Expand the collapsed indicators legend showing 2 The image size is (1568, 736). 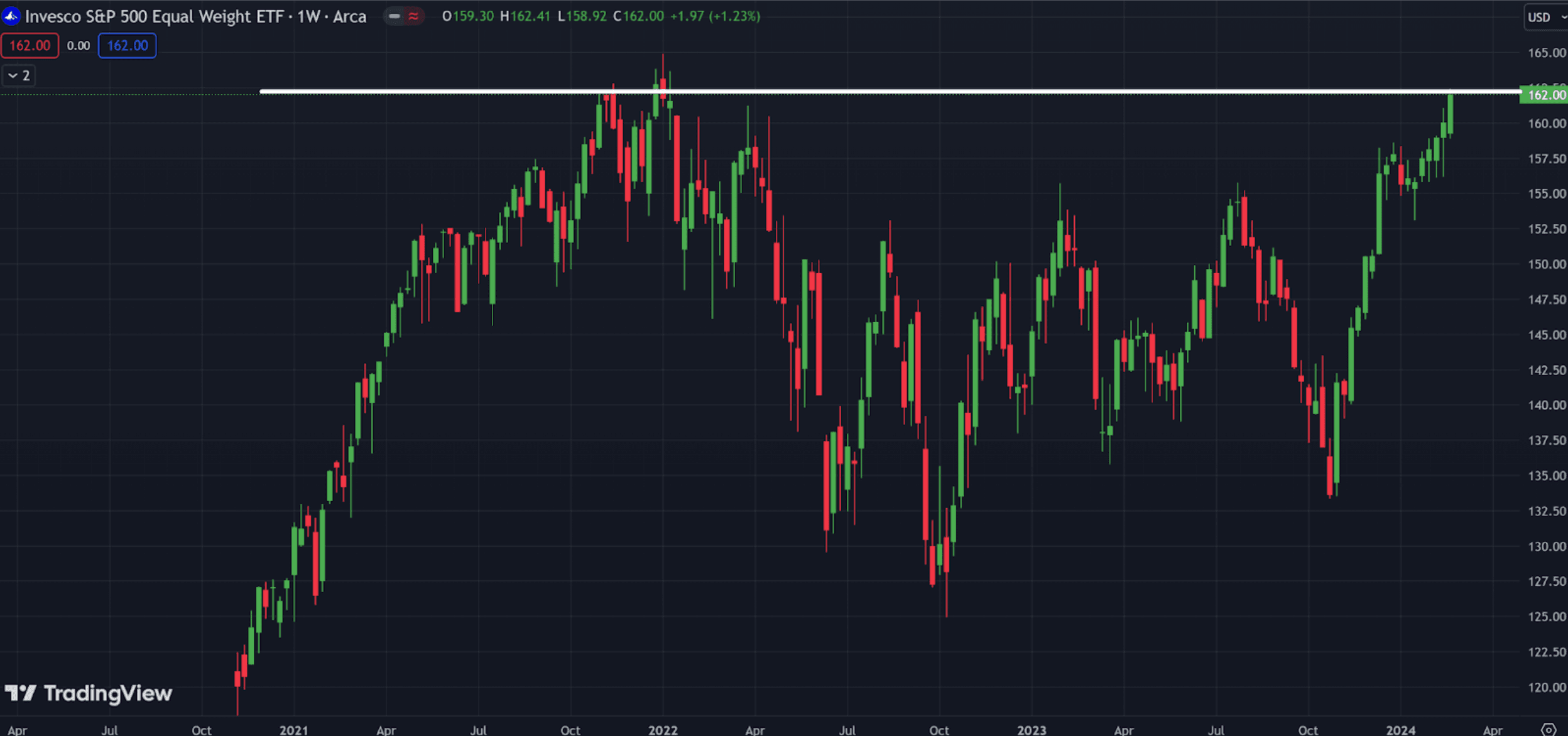pos(18,75)
